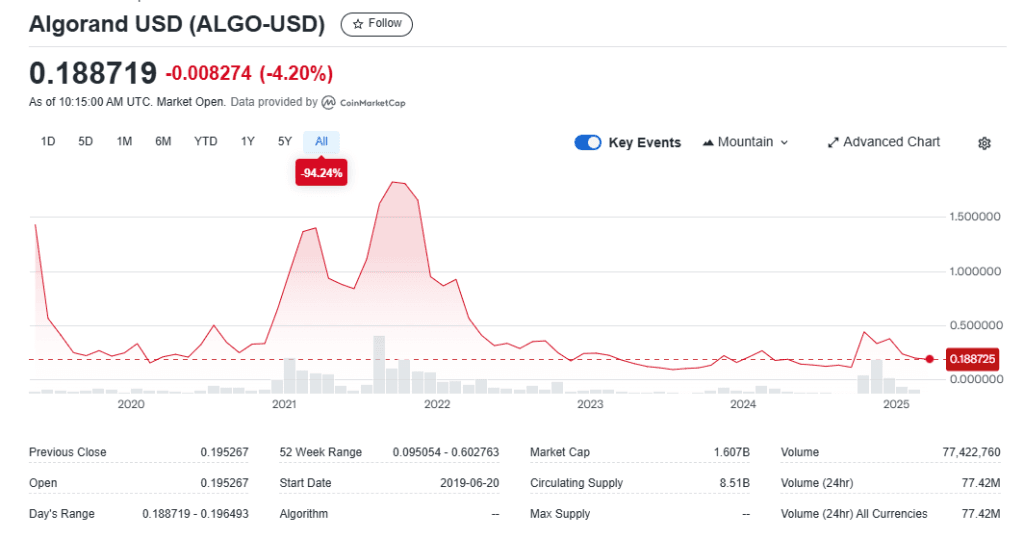Viewport: 1024px width, 539px height.
Task: Click the Algorithm label
Action: click(x=304, y=514)
